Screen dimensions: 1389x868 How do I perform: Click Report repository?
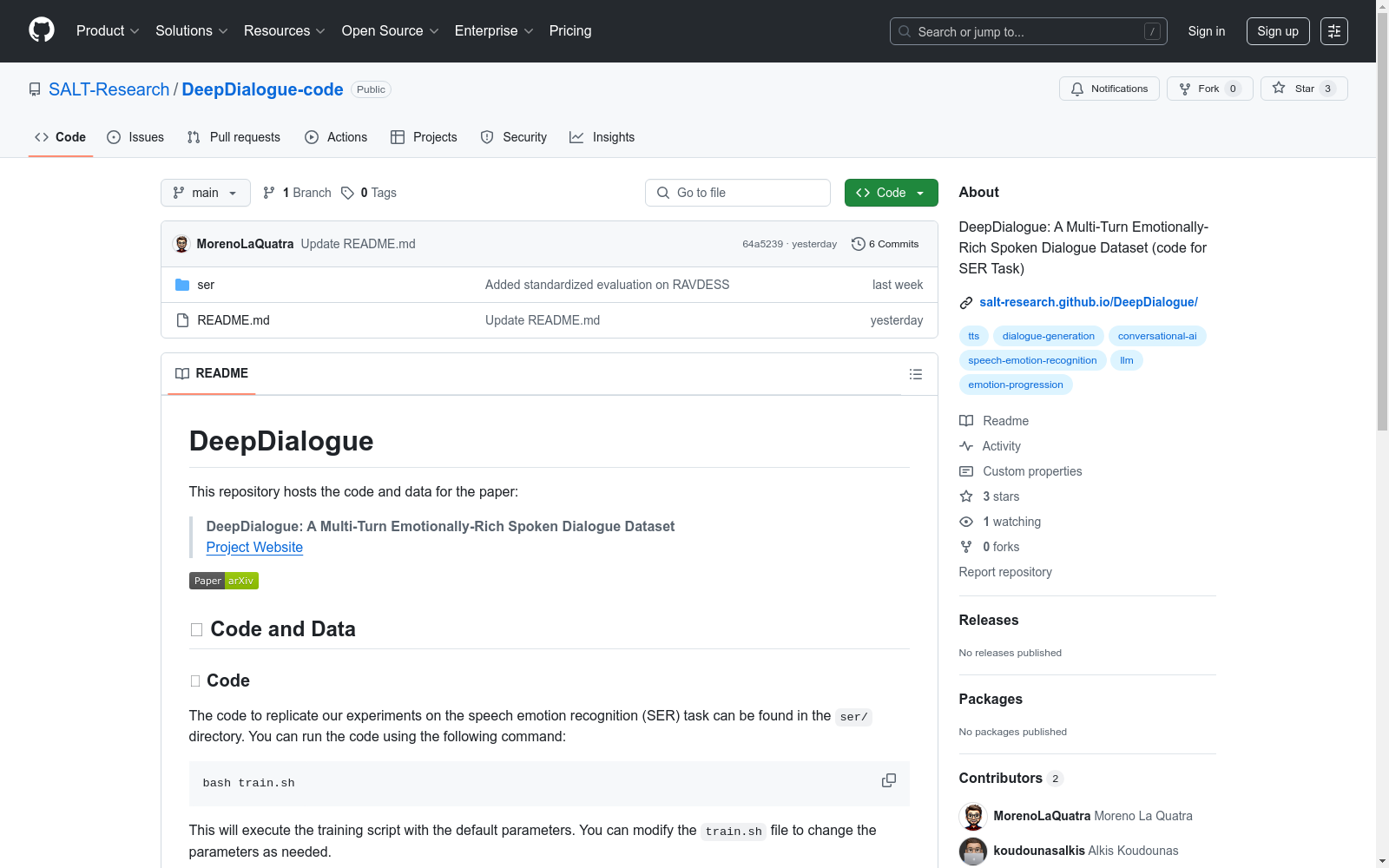click(1005, 572)
